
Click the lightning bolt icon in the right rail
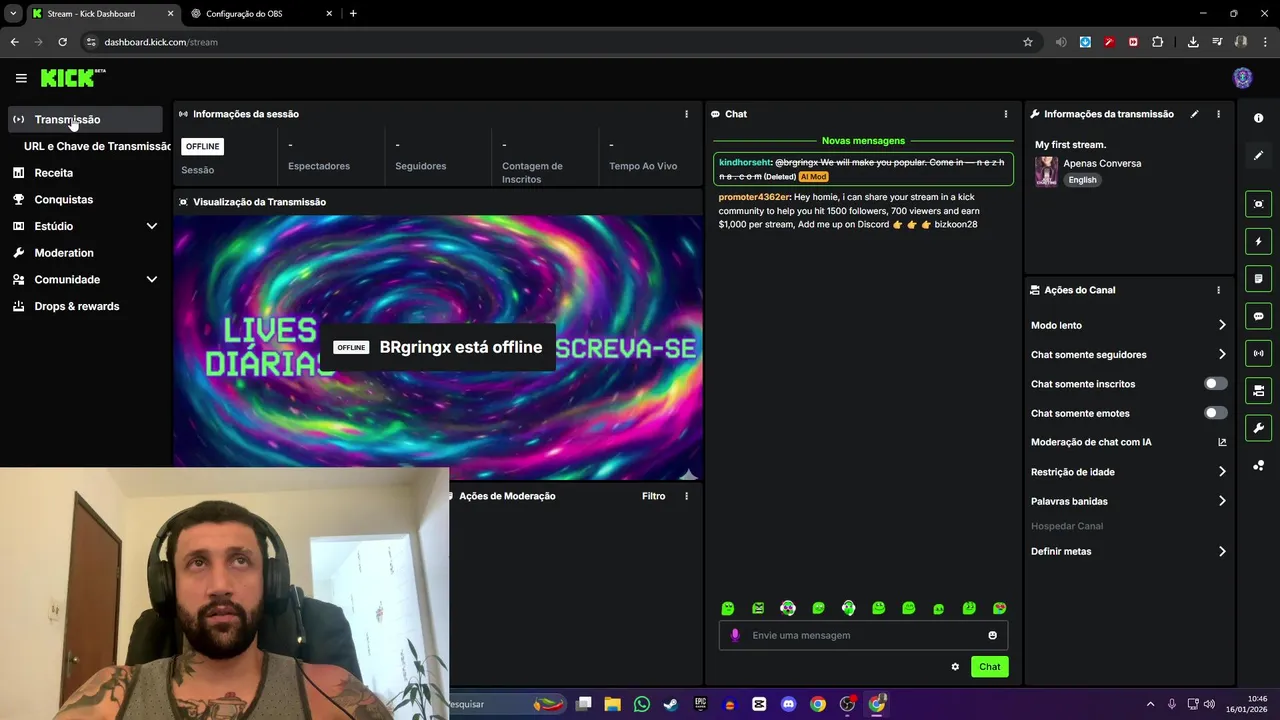[1258, 241]
